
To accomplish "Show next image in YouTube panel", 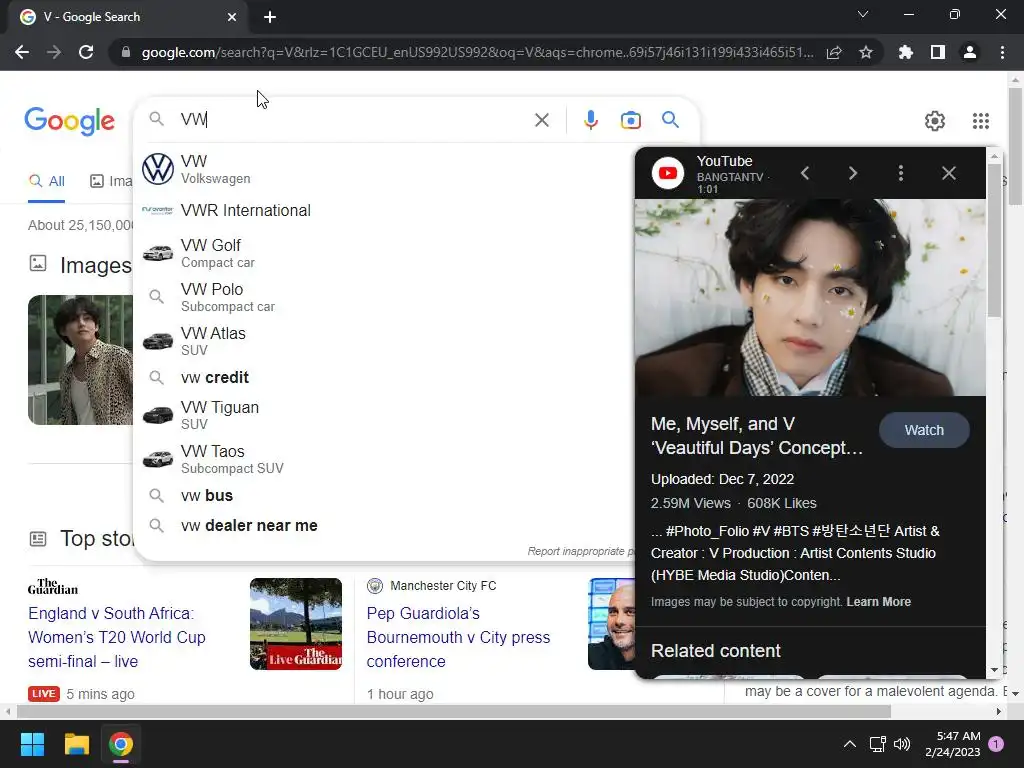I will pyautogui.click(x=852, y=173).
